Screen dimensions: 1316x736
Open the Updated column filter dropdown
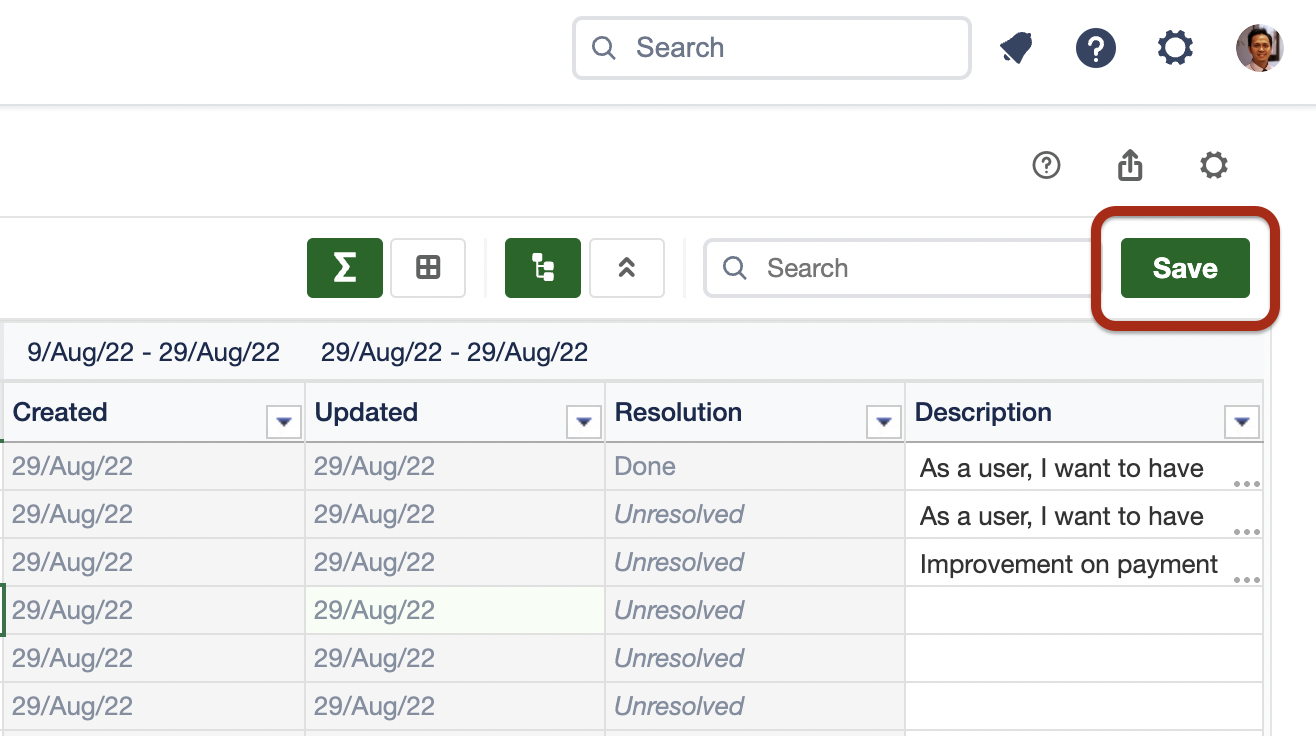[x=583, y=423]
